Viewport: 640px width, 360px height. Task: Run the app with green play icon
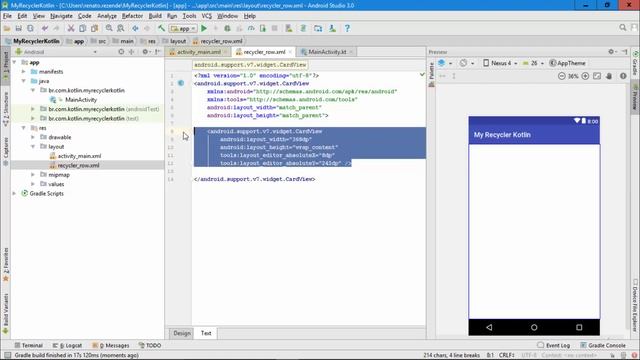[204, 28]
